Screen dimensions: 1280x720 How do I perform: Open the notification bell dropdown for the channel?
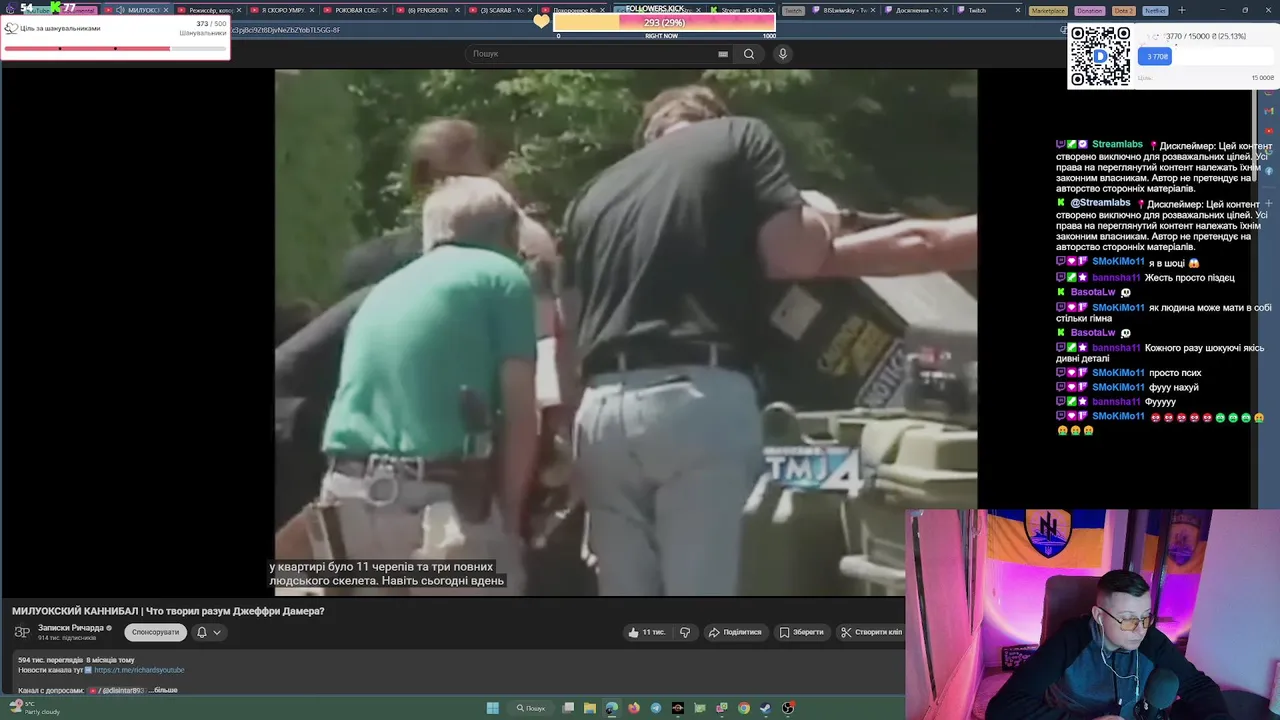pos(208,632)
